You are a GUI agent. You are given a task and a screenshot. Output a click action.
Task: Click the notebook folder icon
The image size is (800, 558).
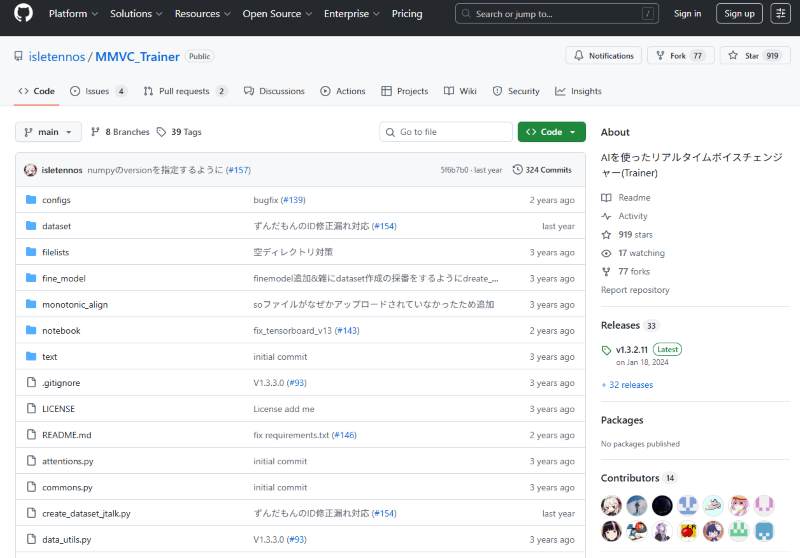(31, 330)
